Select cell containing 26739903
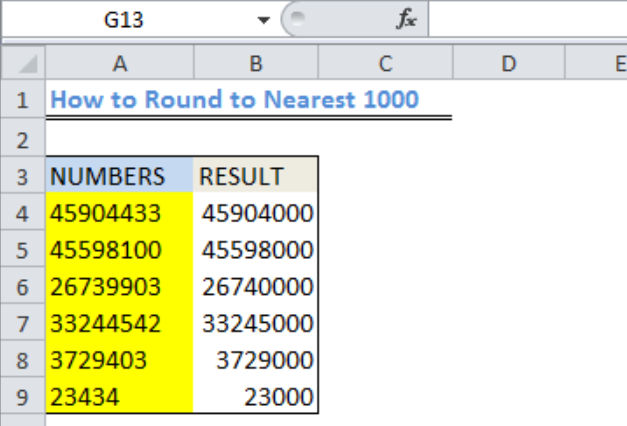Screen dimensions: 627x426 (120, 286)
